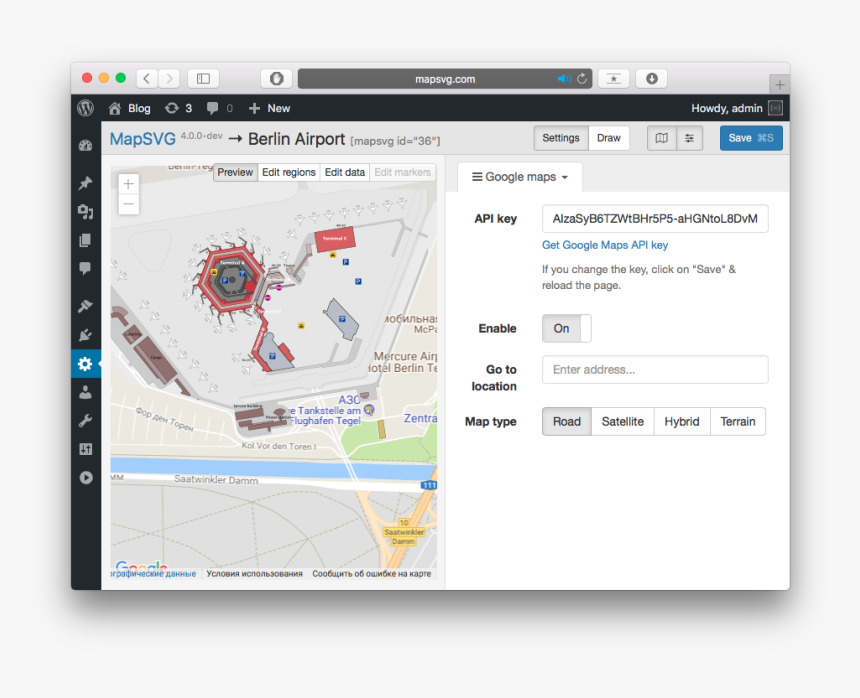Click the map view icon button
The height and width of the screenshot is (698, 860).
pos(661,138)
